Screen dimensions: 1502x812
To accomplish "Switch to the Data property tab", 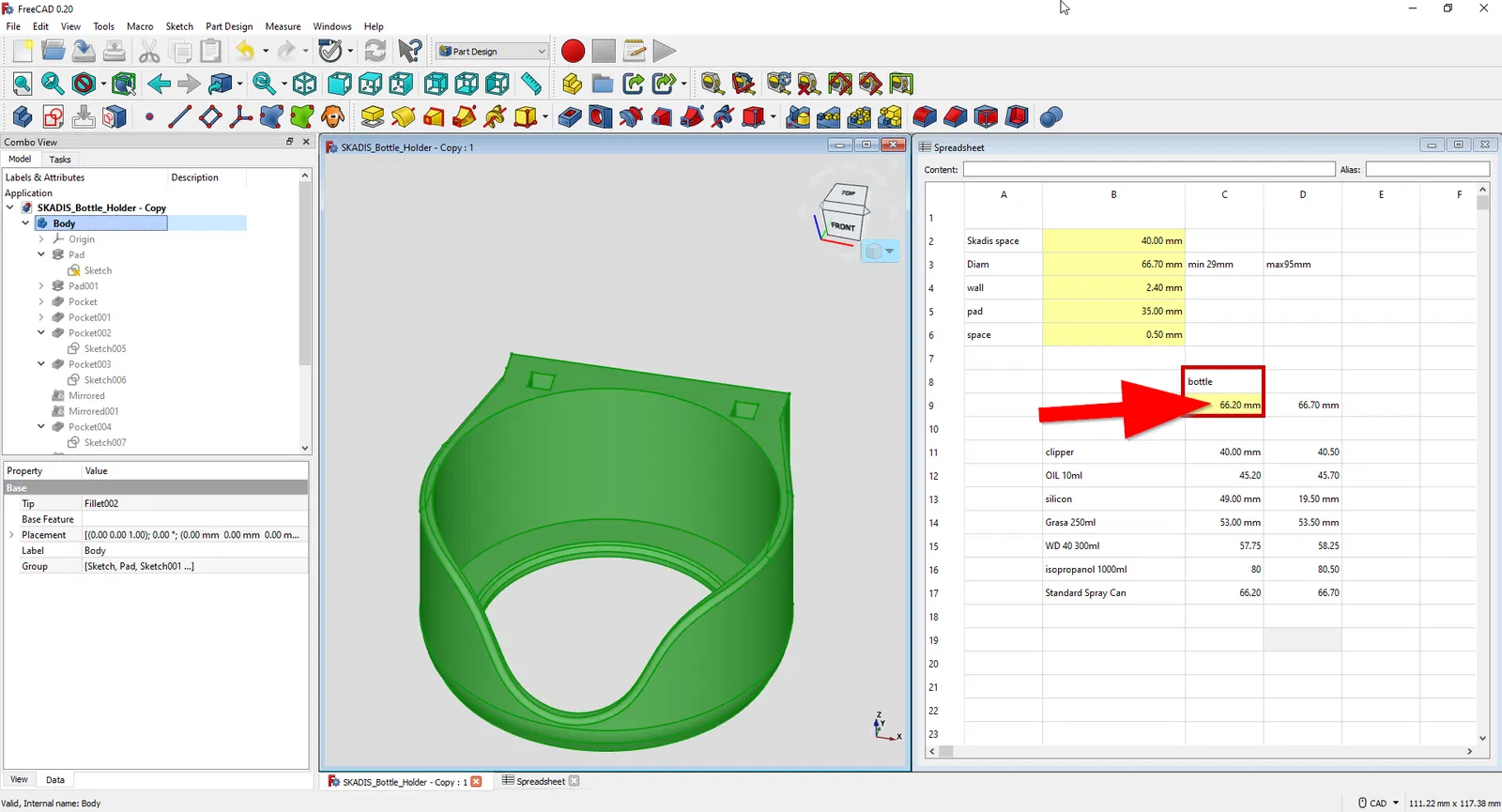I will point(55,780).
